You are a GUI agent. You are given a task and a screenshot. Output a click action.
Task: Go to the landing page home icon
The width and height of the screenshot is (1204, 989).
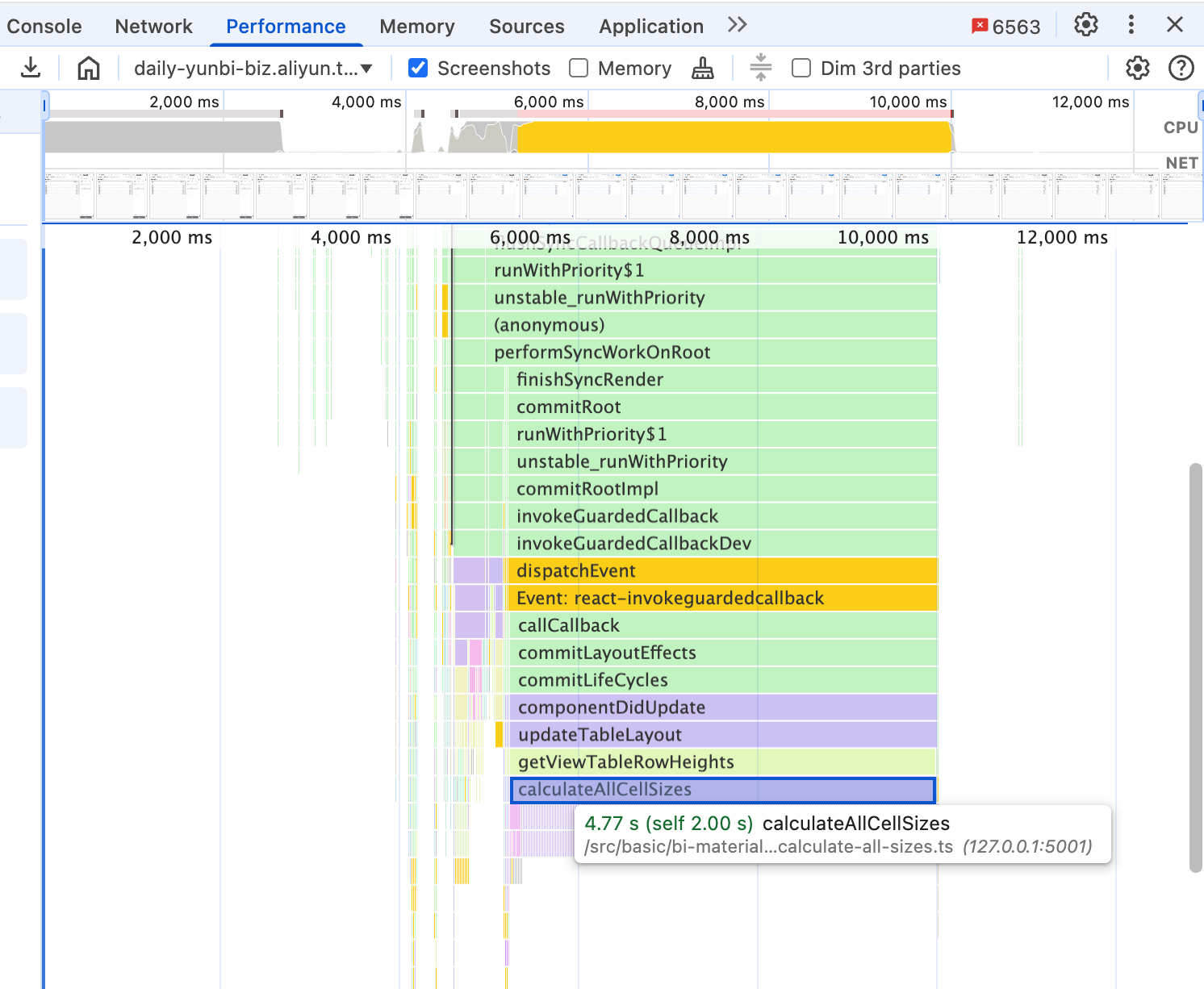[x=89, y=68]
